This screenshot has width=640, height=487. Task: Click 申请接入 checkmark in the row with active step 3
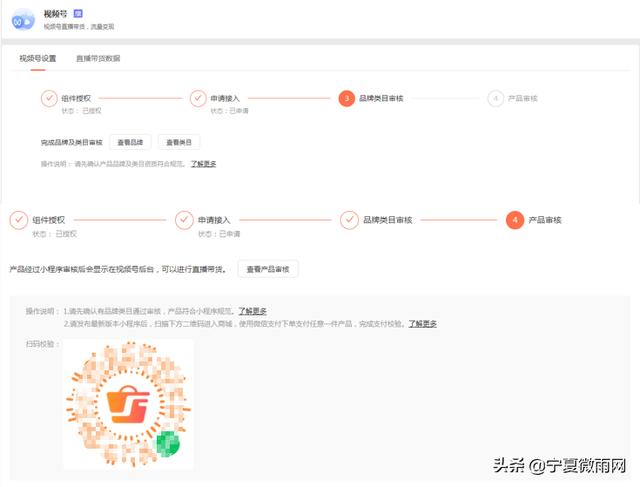198,98
